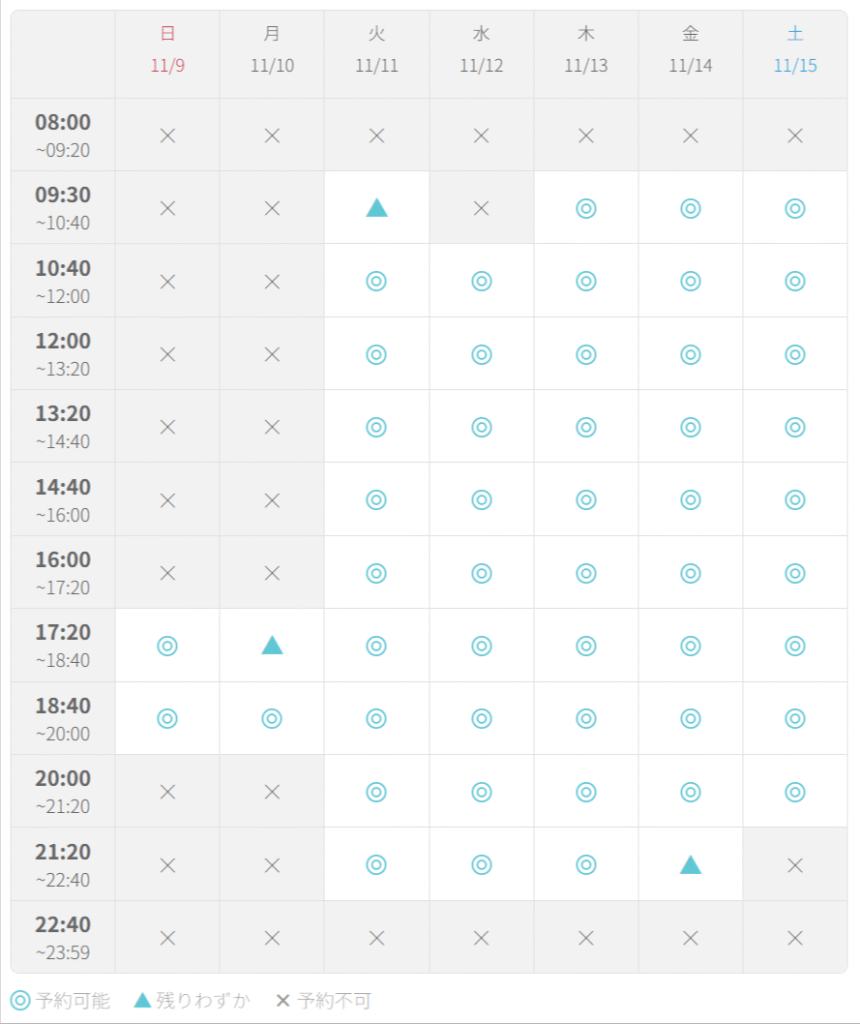This screenshot has height=1024, width=860.
Task: Click the 残りわずか legend triangle
Action: [143, 1000]
